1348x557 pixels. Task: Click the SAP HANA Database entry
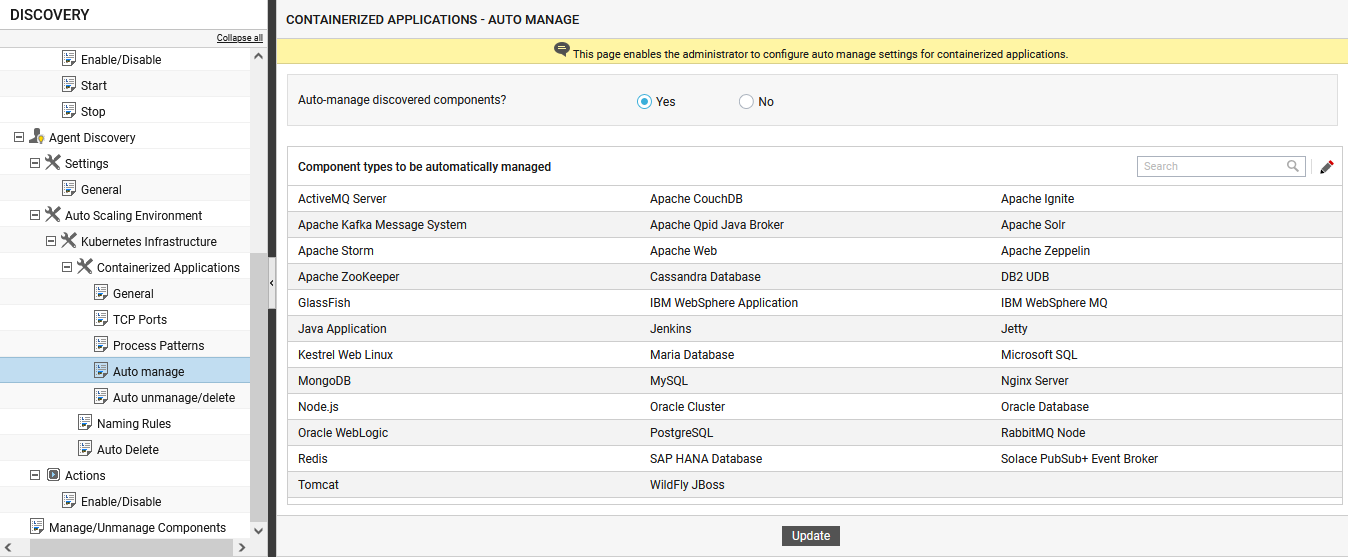[x=706, y=459]
